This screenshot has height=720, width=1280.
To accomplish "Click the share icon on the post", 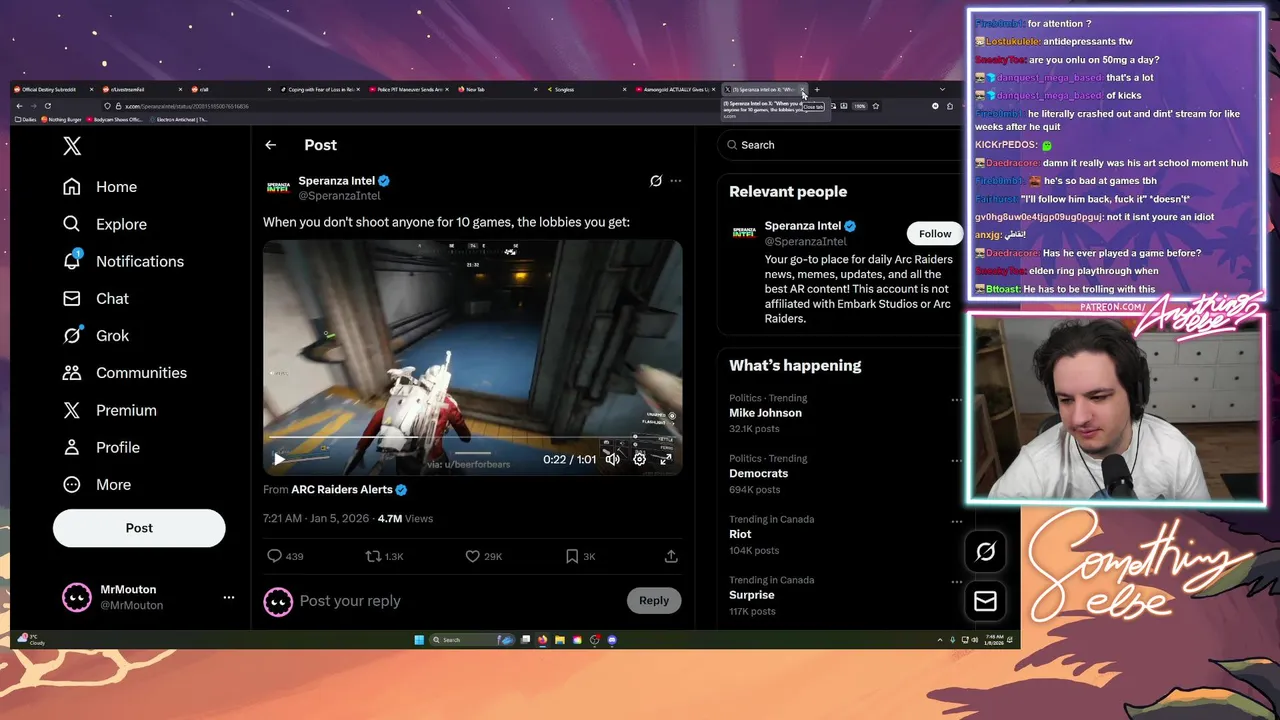I will (x=671, y=556).
